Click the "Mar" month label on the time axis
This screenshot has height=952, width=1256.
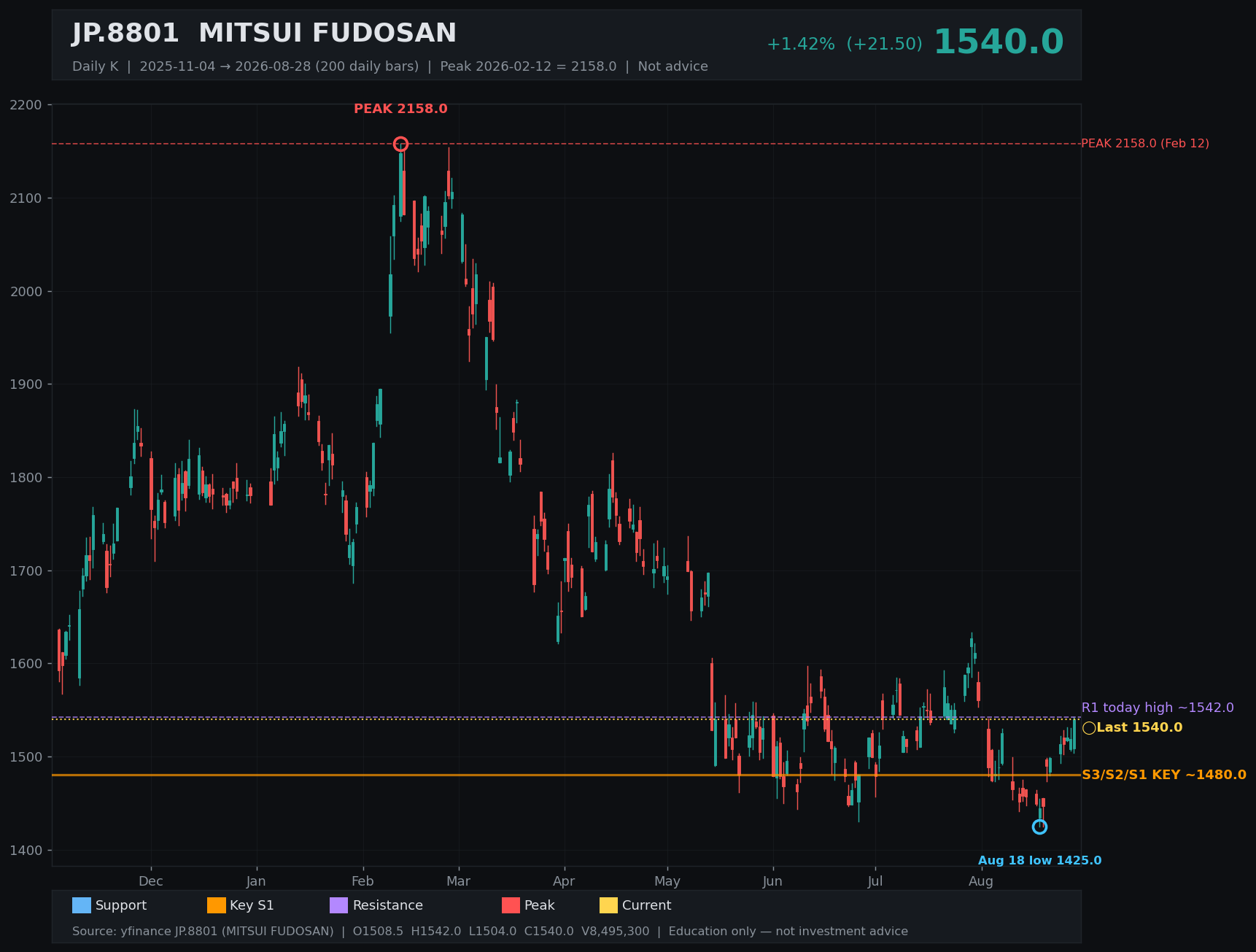(458, 881)
